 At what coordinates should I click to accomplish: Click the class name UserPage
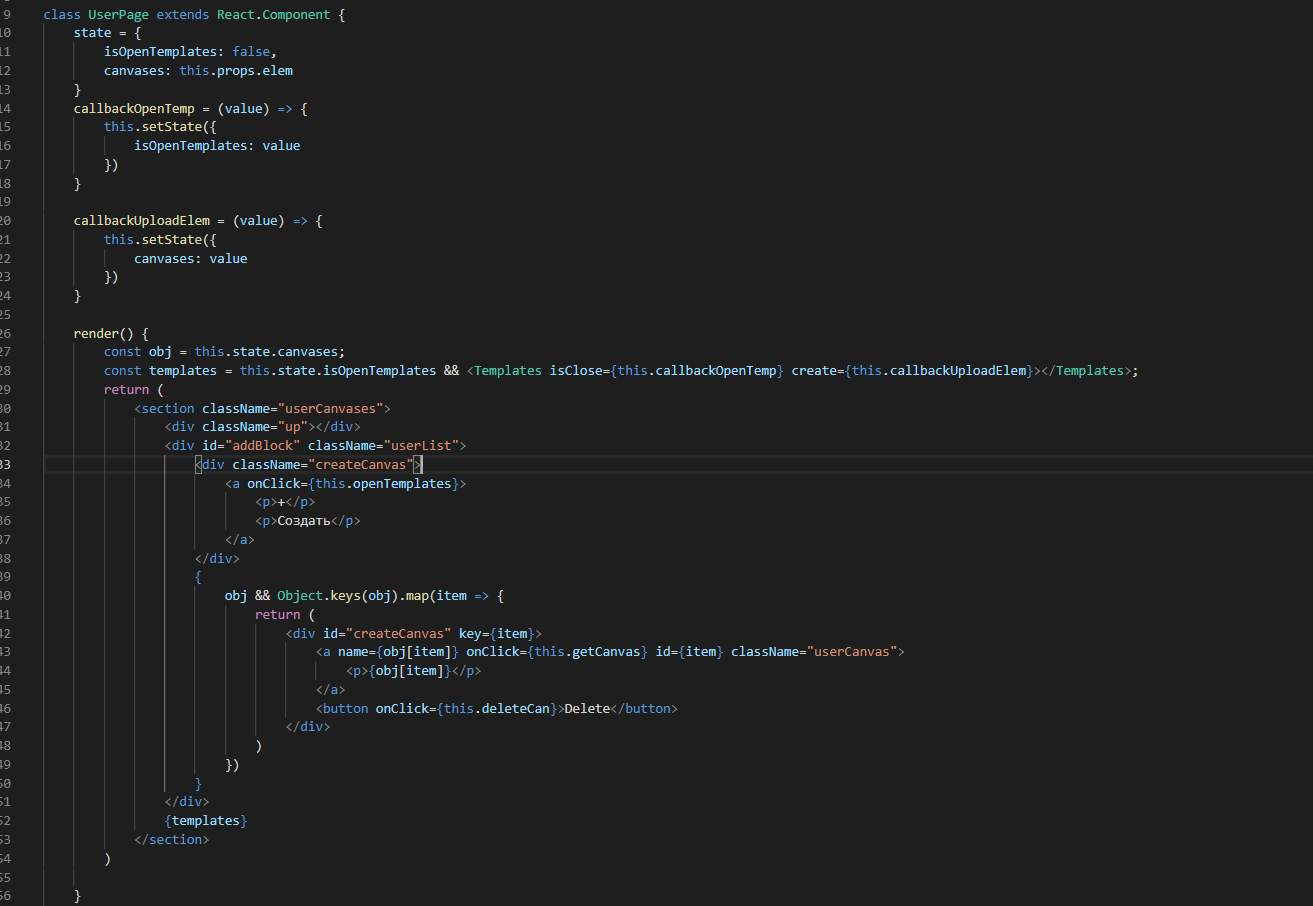[118, 14]
